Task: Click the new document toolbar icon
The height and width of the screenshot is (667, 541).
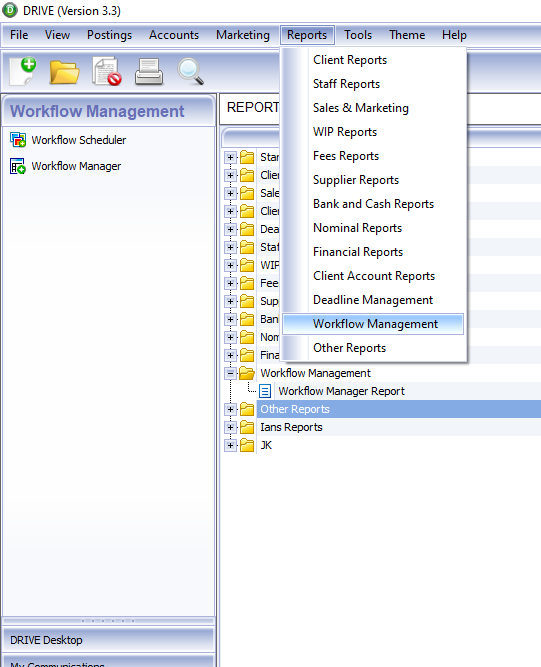Action: click(23, 71)
